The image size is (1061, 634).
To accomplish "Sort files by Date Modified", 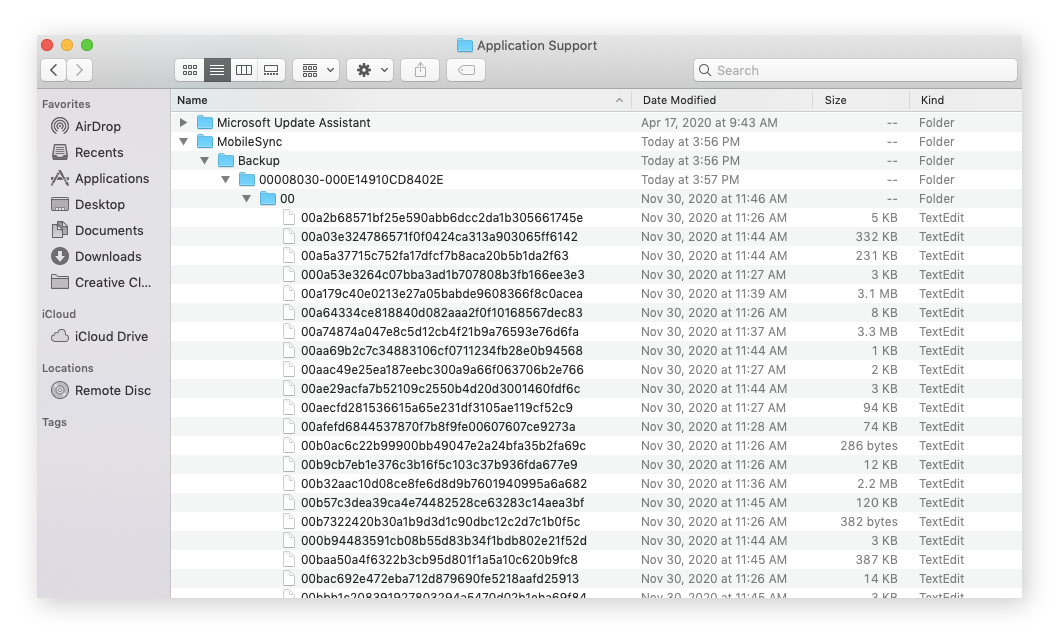I will pyautogui.click(x=681, y=100).
